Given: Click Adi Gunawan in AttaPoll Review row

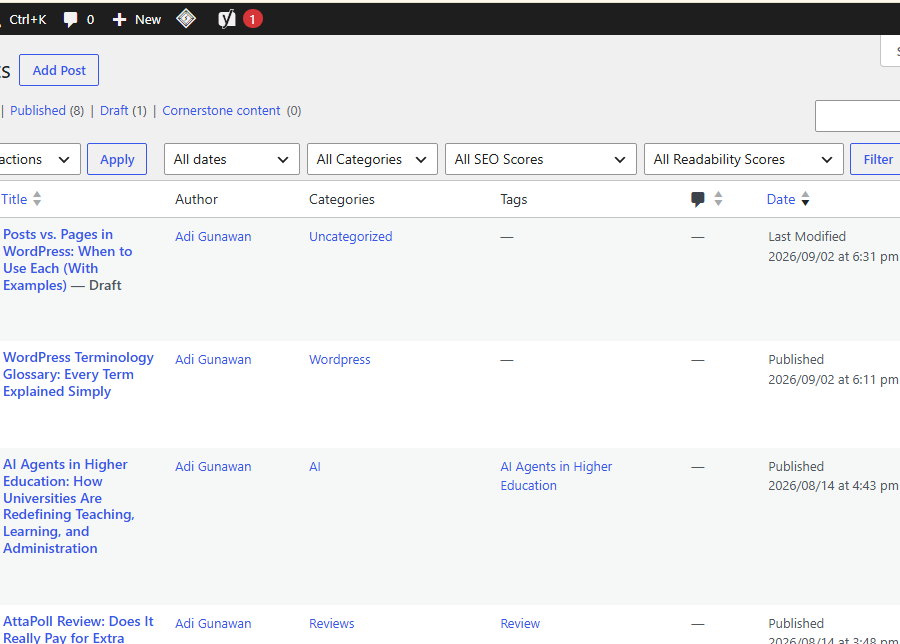Looking at the screenshot, I should 213,623.
